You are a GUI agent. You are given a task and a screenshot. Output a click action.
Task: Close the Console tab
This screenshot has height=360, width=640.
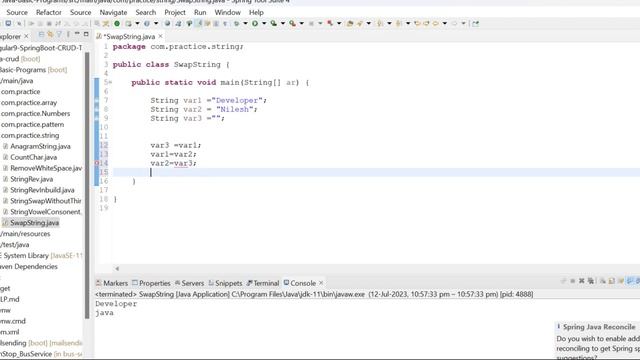click(321, 282)
